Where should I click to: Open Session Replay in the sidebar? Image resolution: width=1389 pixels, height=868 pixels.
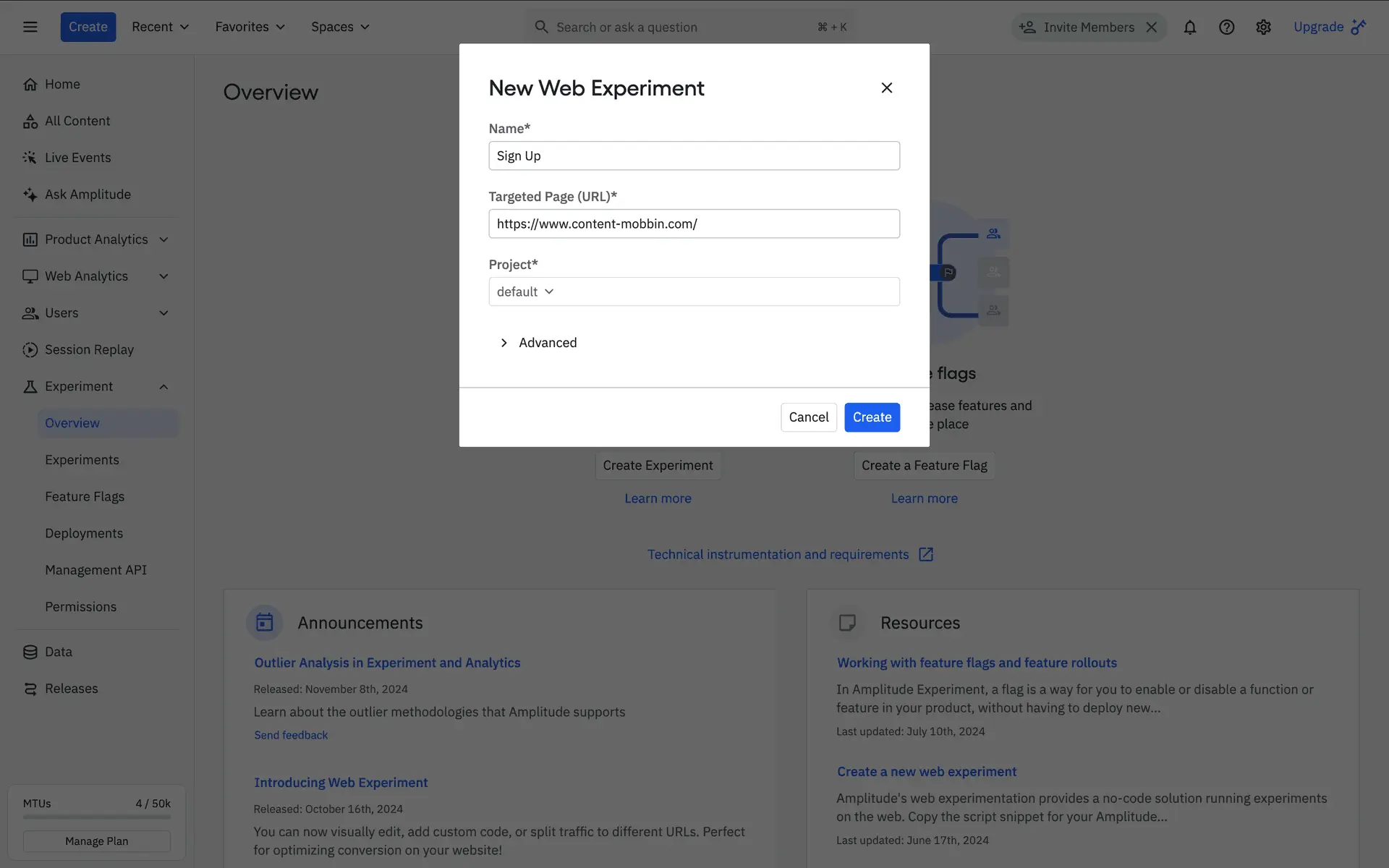coord(89,349)
